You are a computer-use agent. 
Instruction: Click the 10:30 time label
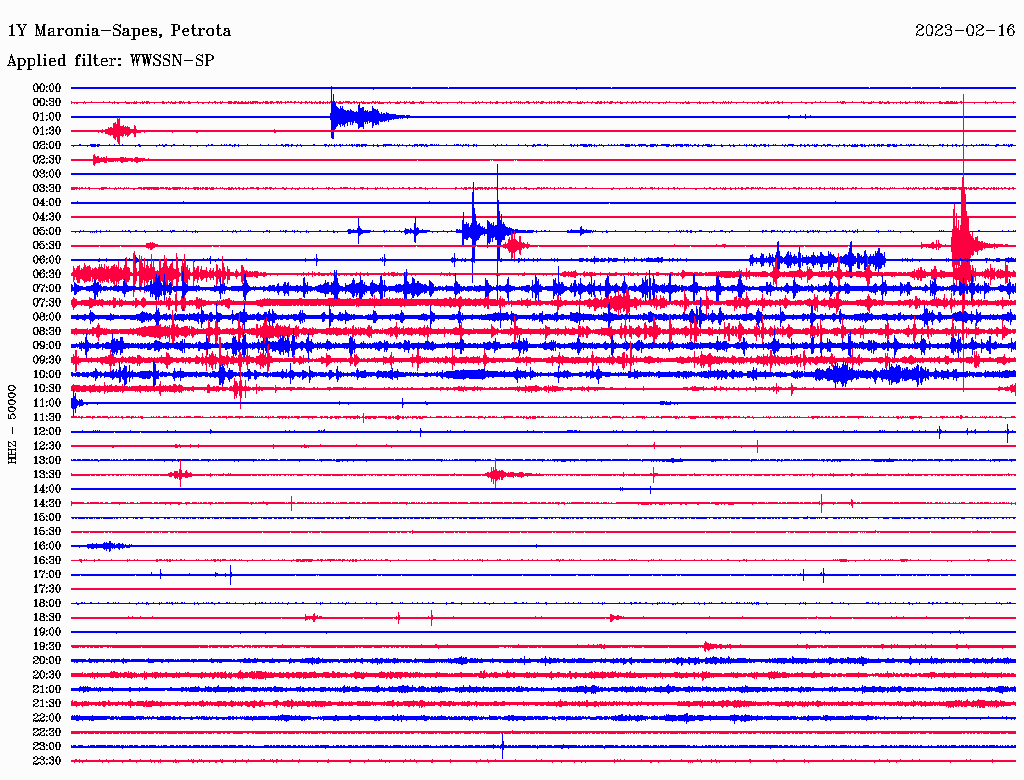click(47, 389)
